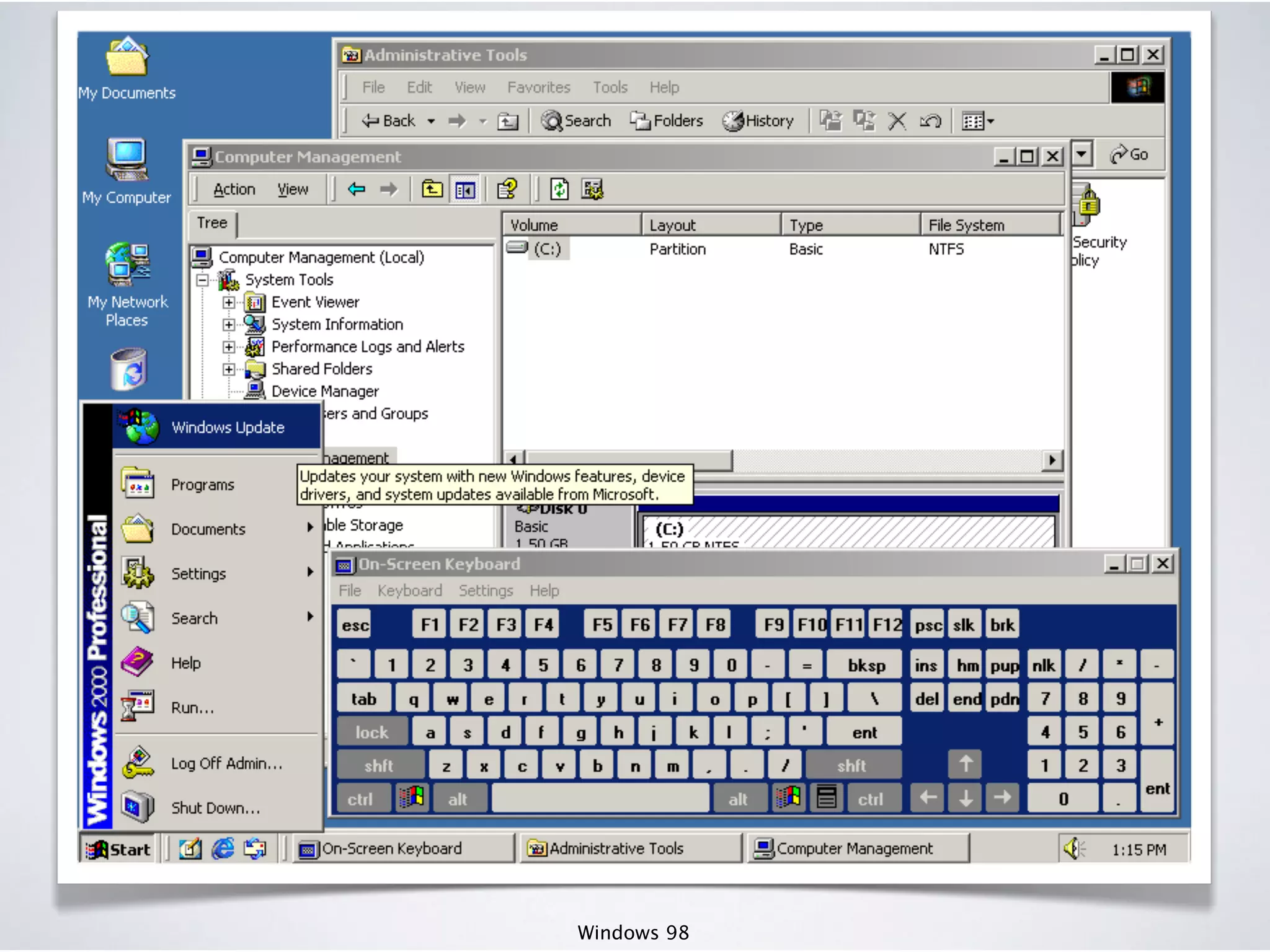The width and height of the screenshot is (1270, 952).
Task: Collapse the System Tools tree node
Action: click(202, 280)
